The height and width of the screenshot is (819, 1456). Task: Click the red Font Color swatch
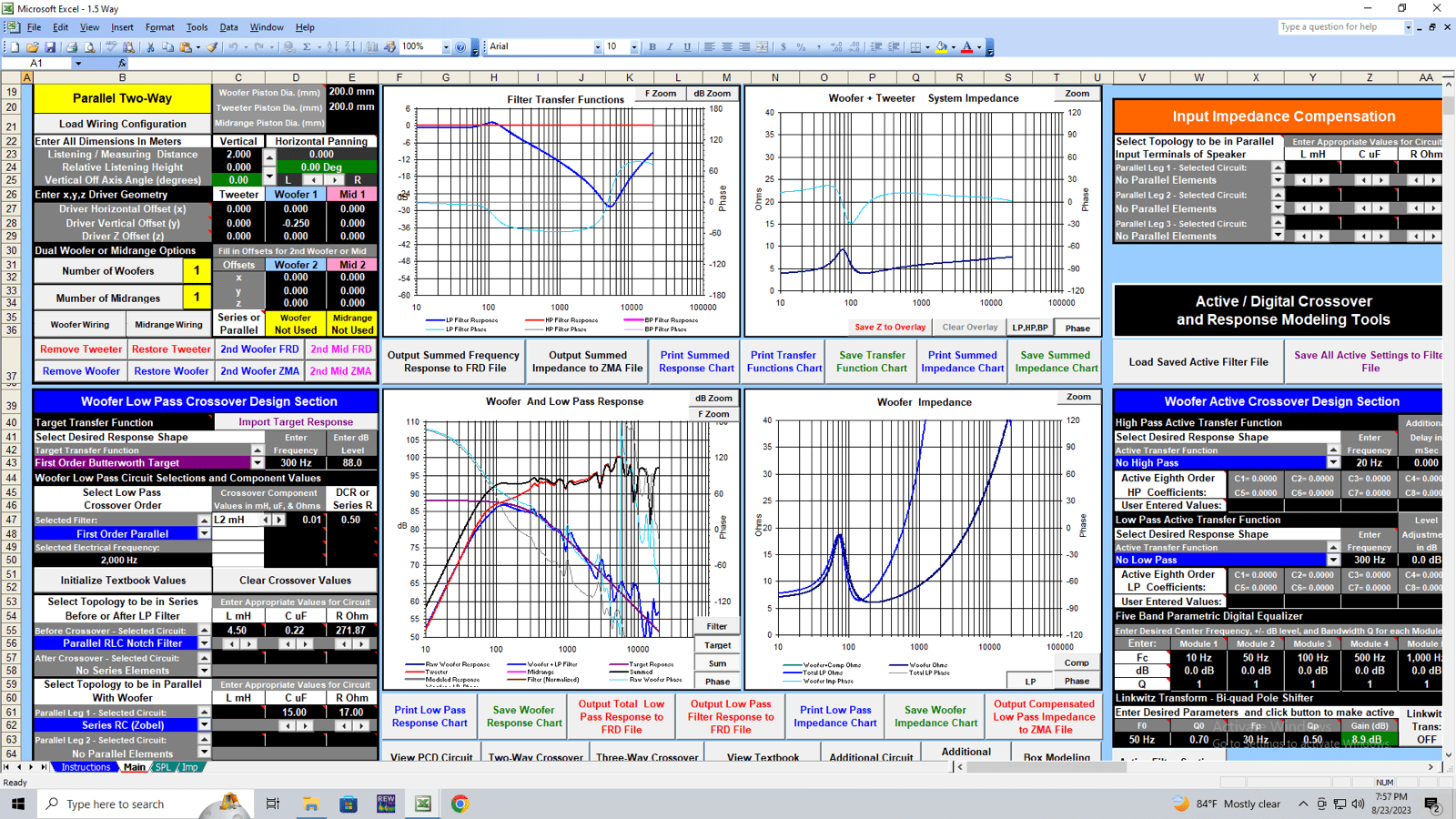pos(966,46)
